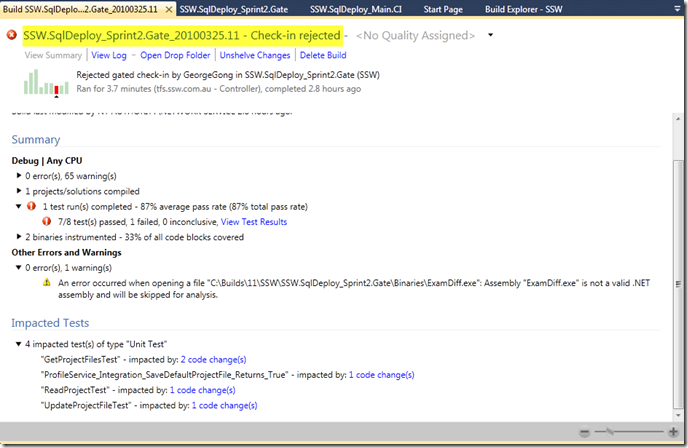
Task: Click the highlighted build title Check-in rejected
Action: coord(182,35)
